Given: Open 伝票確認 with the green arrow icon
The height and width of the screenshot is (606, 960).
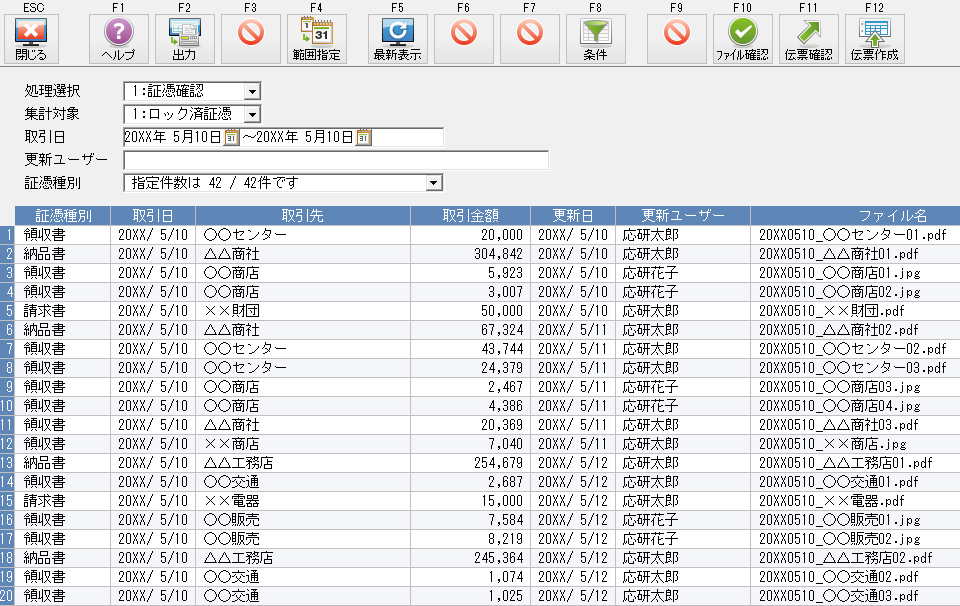Looking at the screenshot, I should click(809, 38).
